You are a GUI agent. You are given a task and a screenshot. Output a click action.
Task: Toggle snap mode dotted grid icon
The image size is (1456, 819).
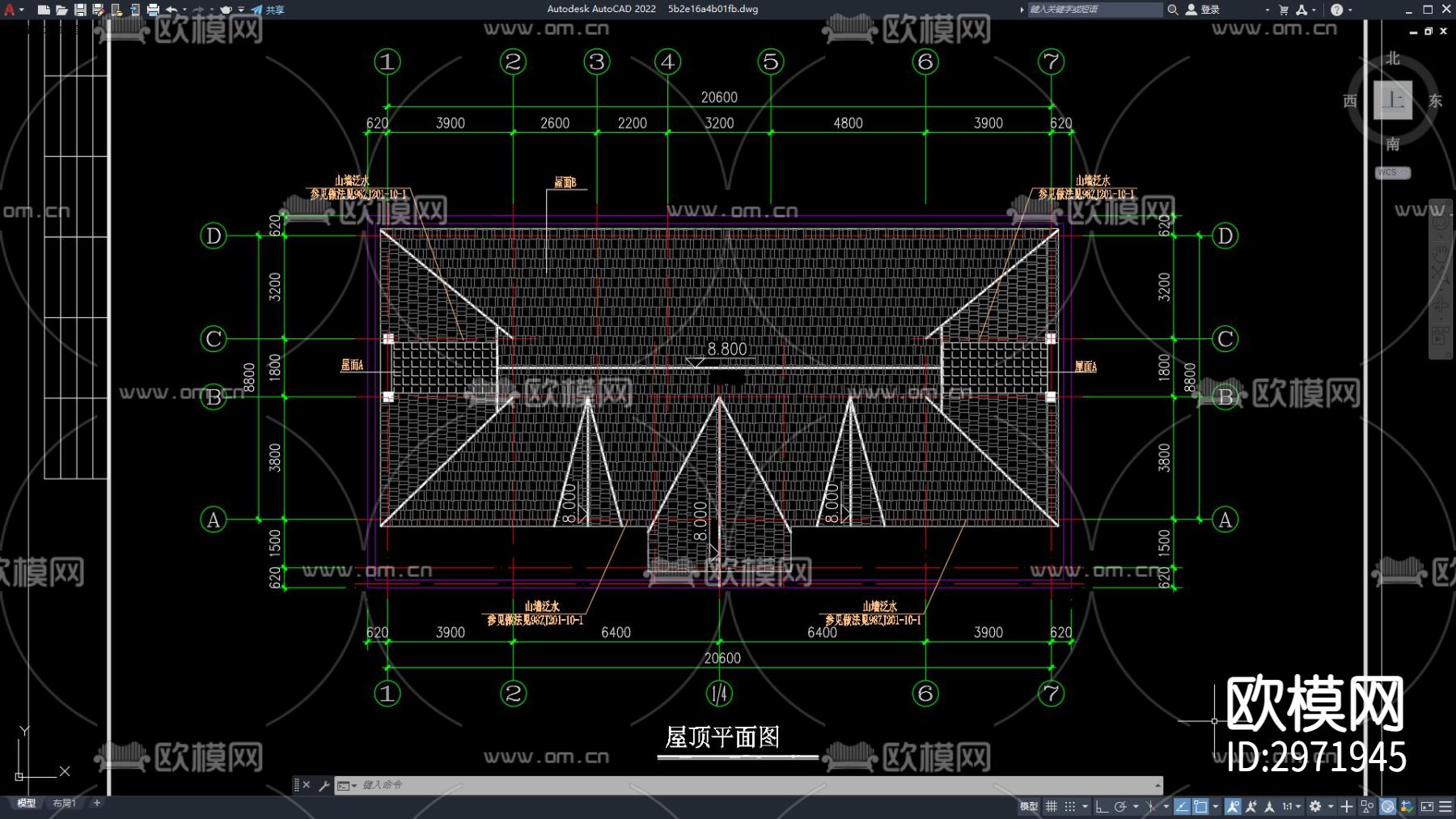point(1069,806)
